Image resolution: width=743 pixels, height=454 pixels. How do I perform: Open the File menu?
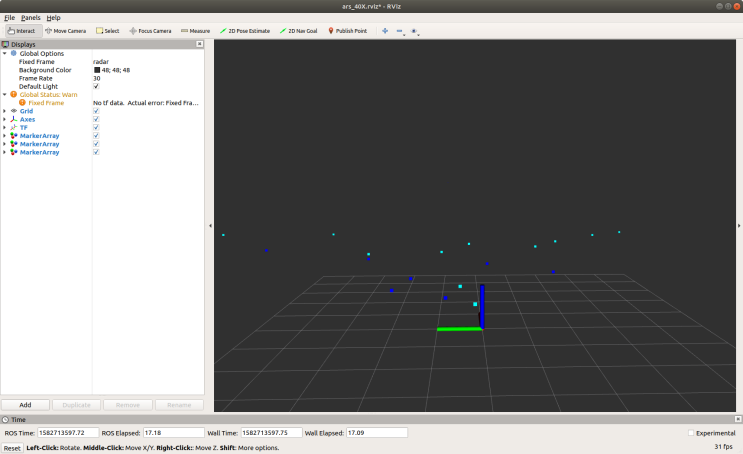coord(9,17)
